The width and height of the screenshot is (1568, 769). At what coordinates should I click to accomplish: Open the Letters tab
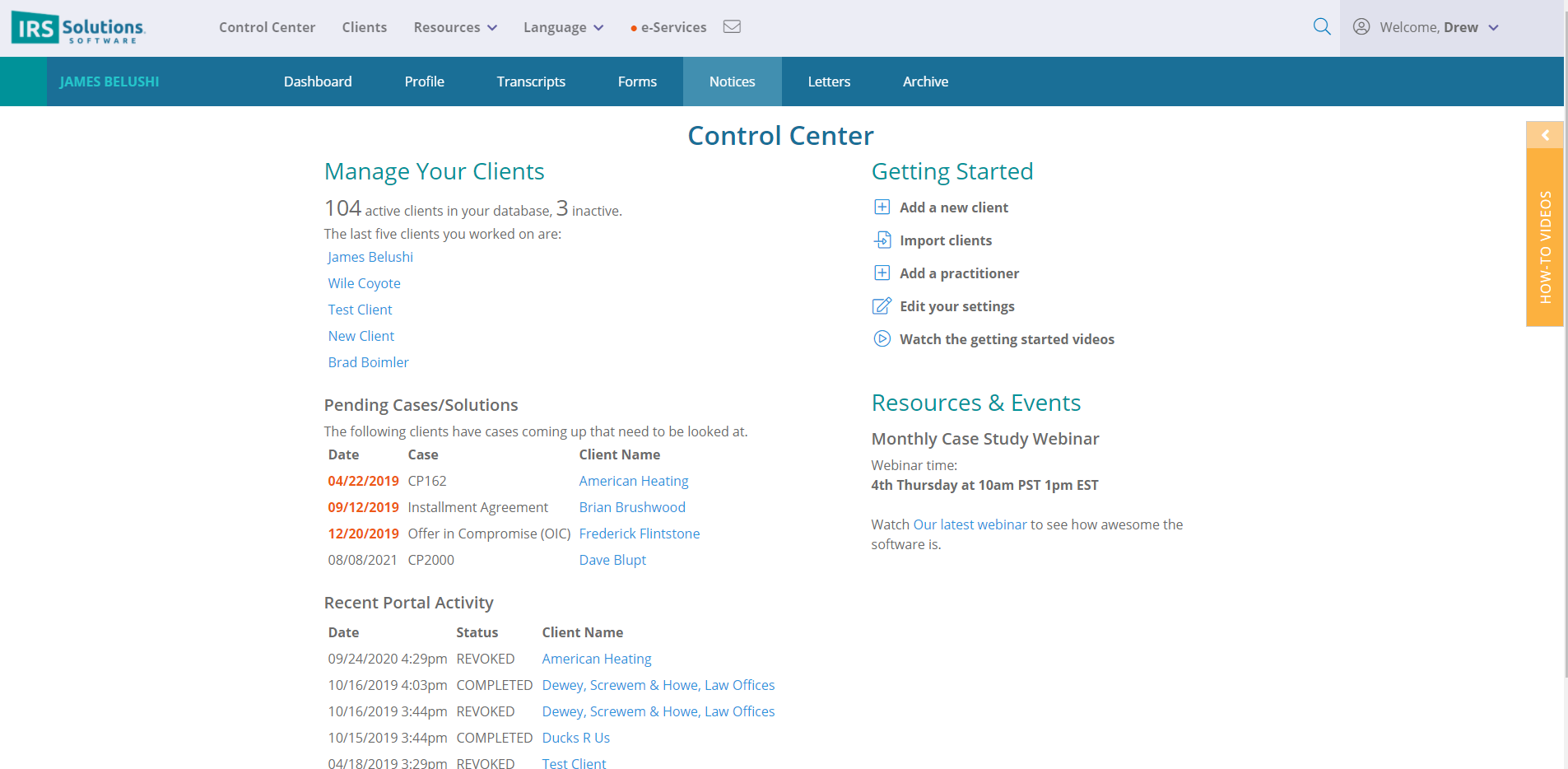click(x=829, y=81)
